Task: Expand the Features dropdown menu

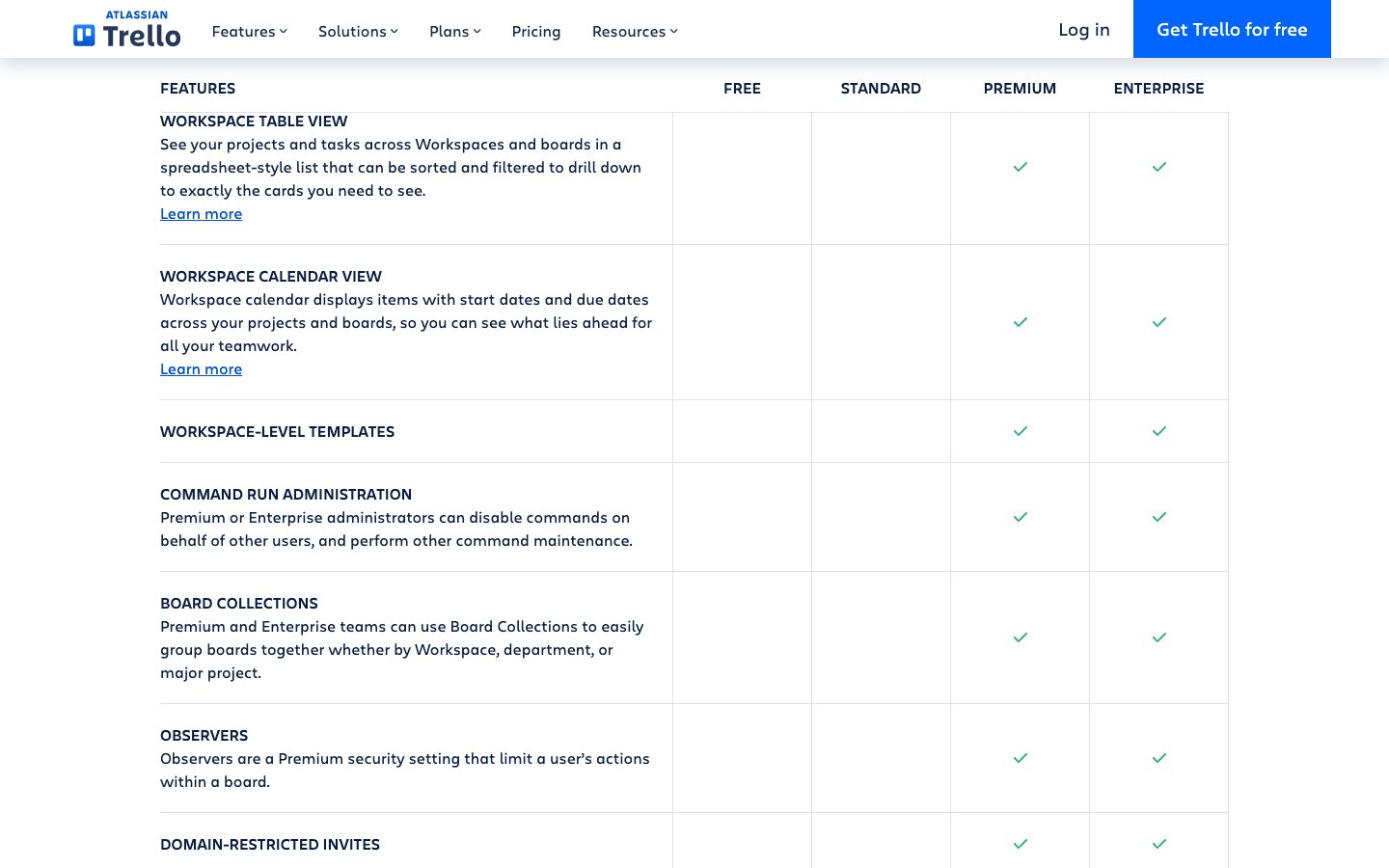Action: pos(249,31)
